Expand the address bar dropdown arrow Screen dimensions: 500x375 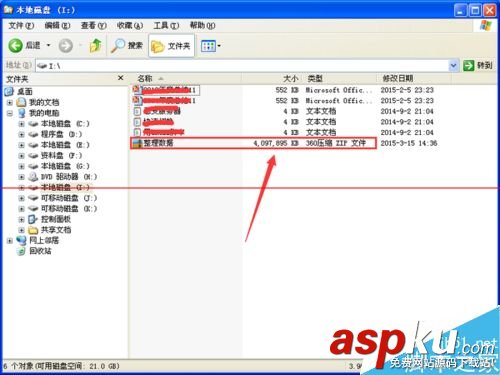453,66
